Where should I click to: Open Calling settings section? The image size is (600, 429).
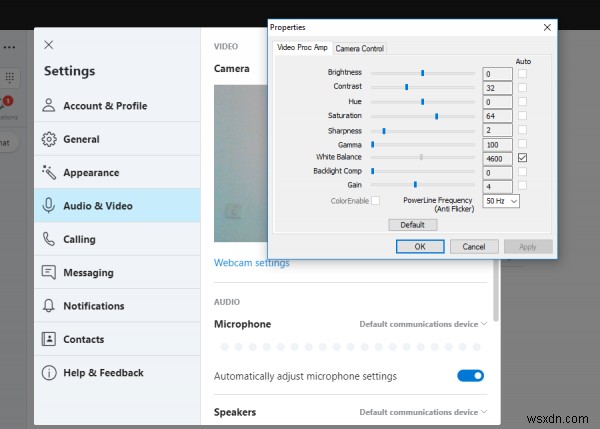click(x=117, y=239)
